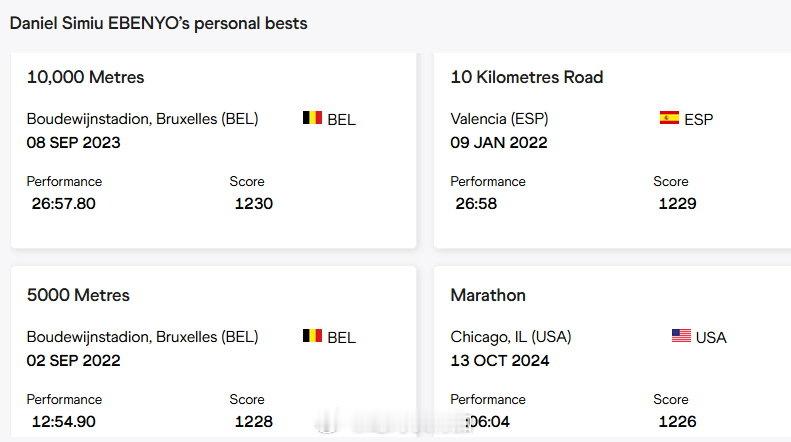Open the 10 Kilometres Road heading
The image size is (791, 442).
coord(527,77)
